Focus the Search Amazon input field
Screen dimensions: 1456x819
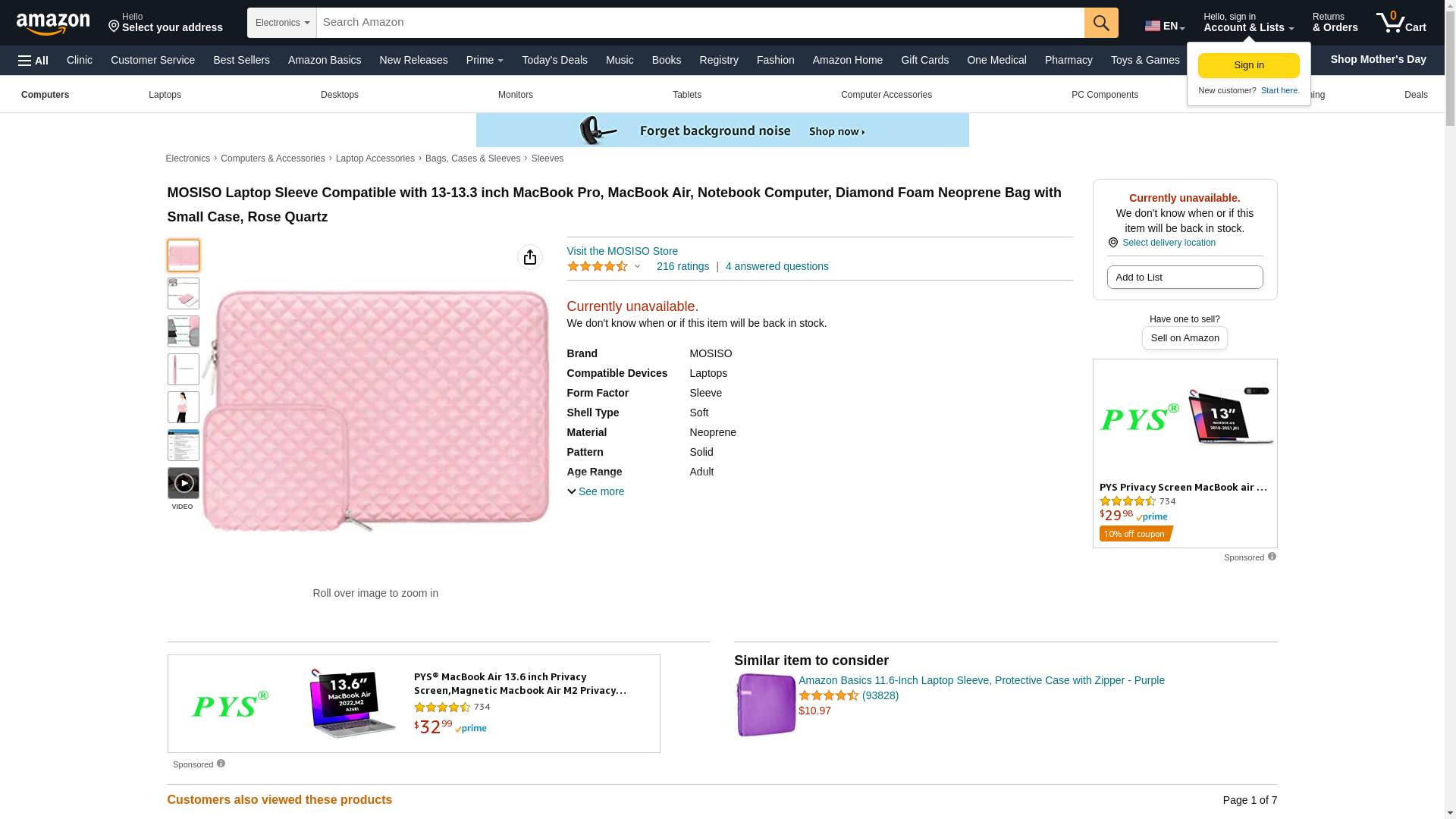700,23
